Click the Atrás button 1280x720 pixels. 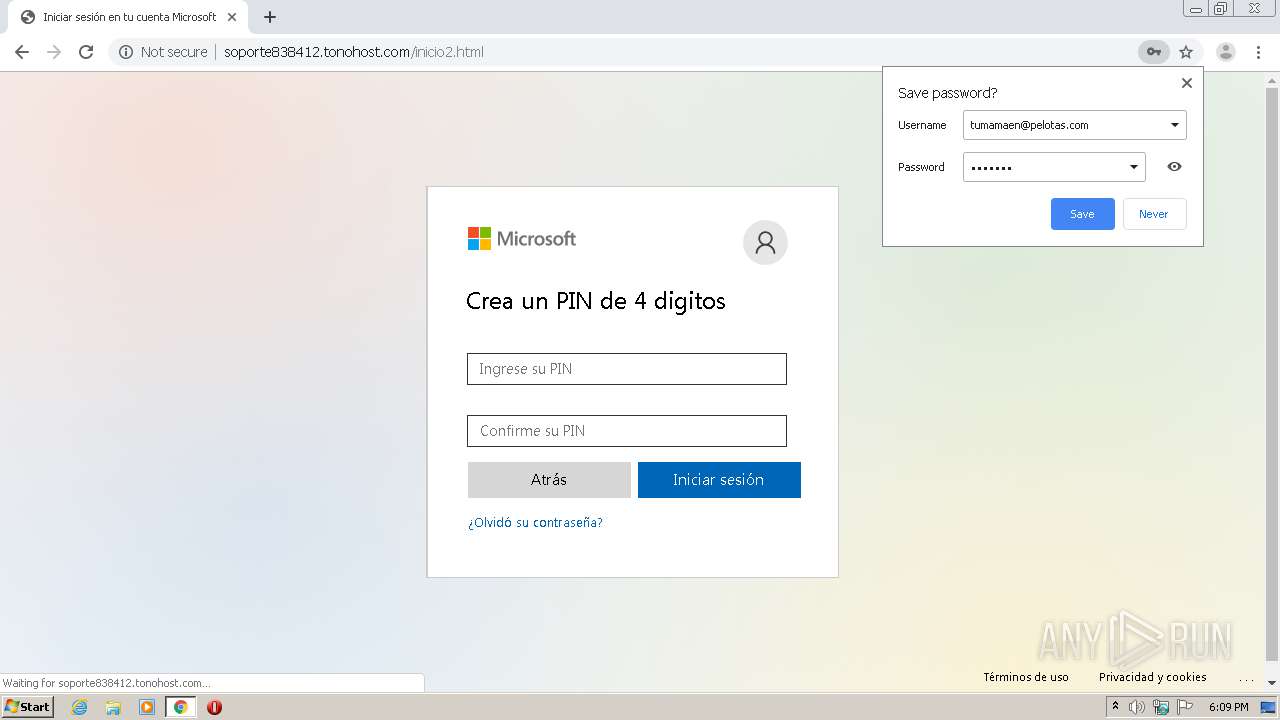click(549, 480)
